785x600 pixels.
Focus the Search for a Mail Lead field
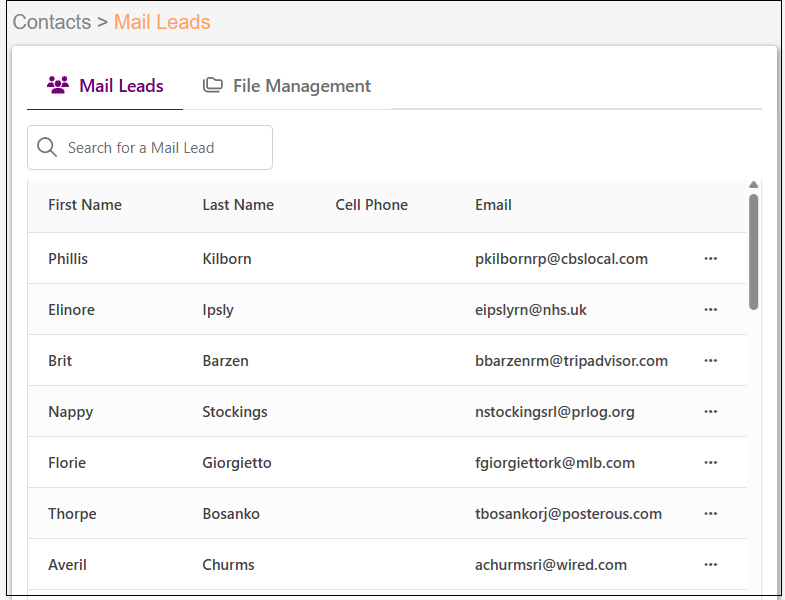(150, 147)
